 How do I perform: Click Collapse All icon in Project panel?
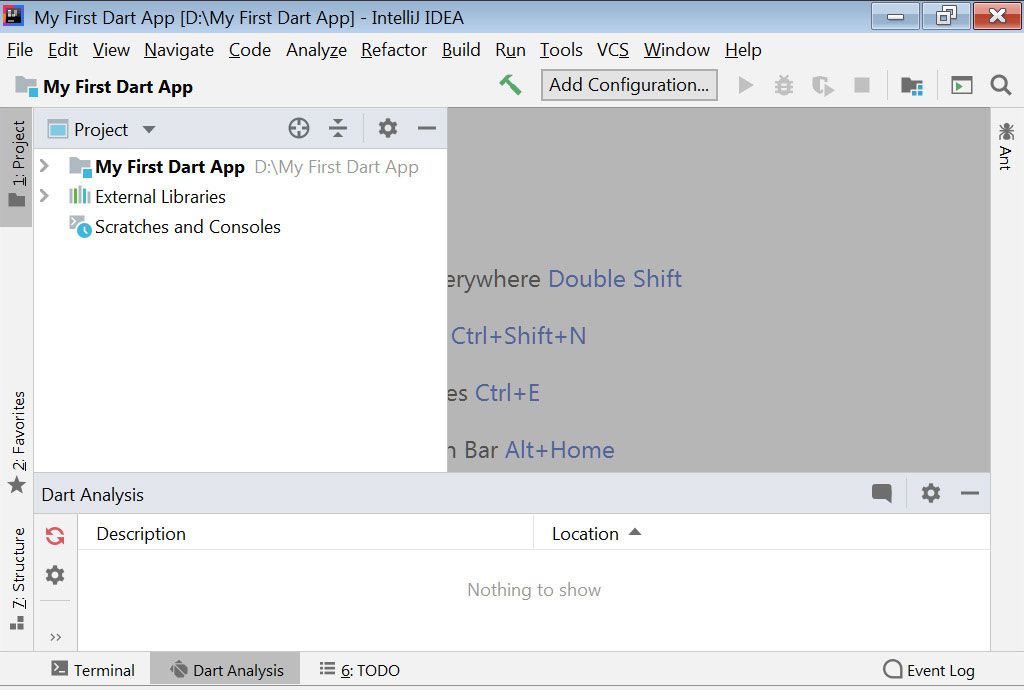(338, 128)
